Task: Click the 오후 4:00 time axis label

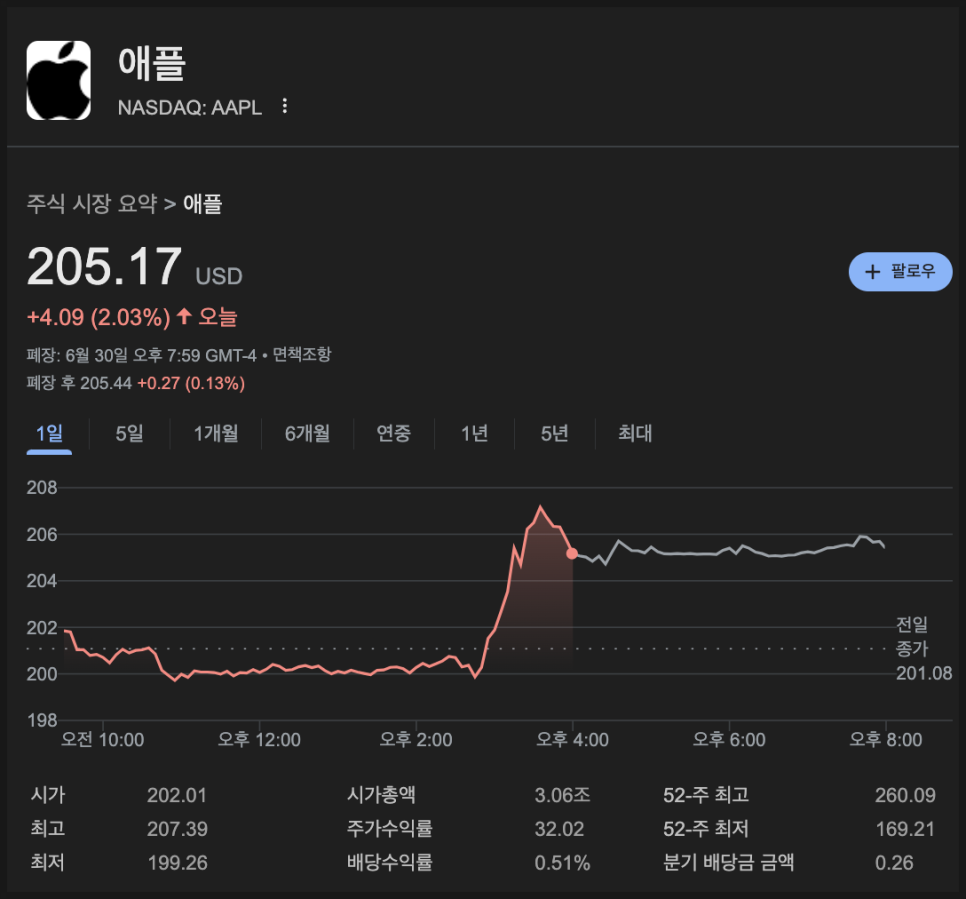Action: 572,739
